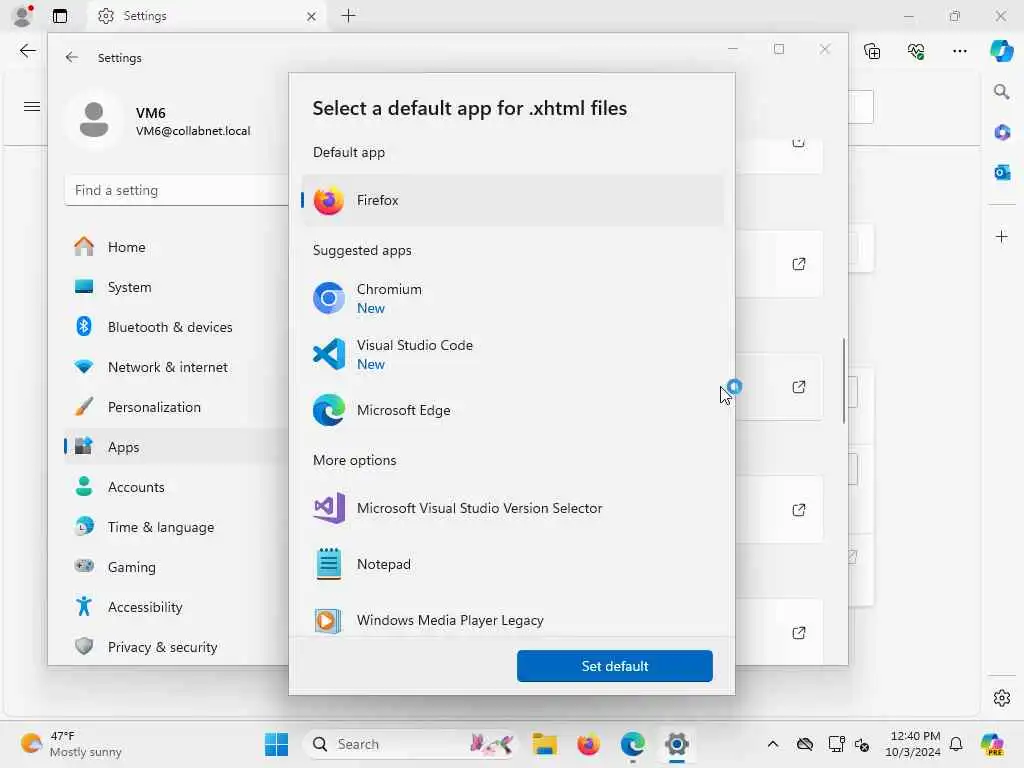Open Accounts settings
This screenshot has width=1024, height=768.
point(176,487)
